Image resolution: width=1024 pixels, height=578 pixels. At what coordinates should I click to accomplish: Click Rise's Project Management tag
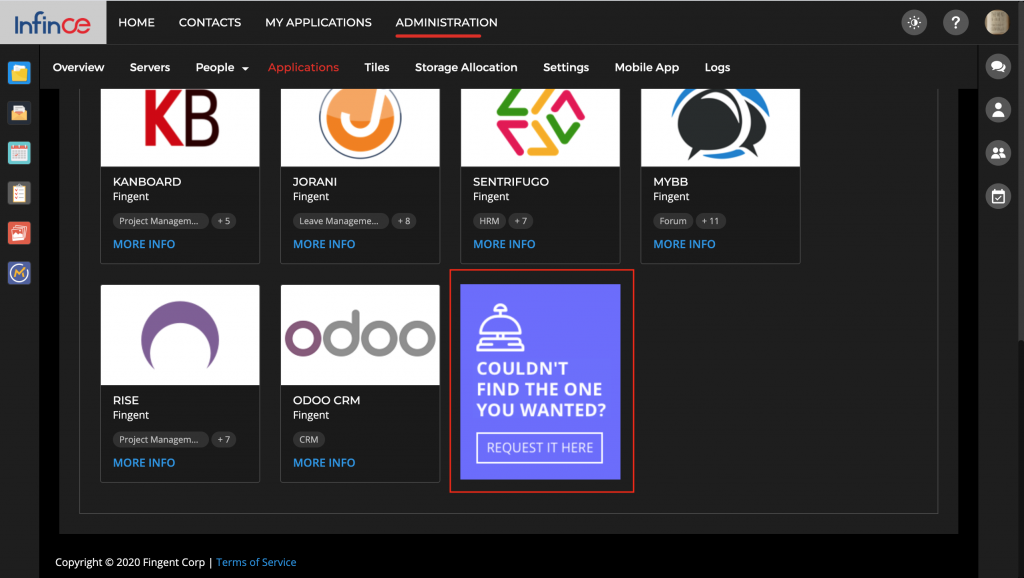[x=161, y=440]
